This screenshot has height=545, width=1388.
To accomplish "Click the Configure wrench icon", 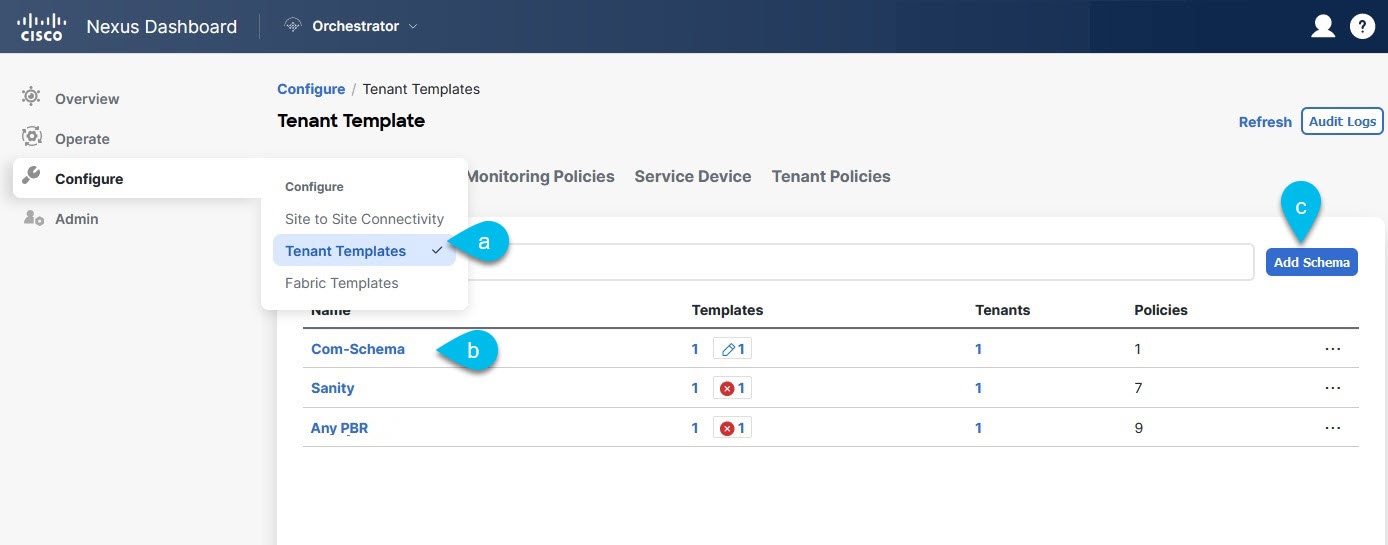I will 31,177.
